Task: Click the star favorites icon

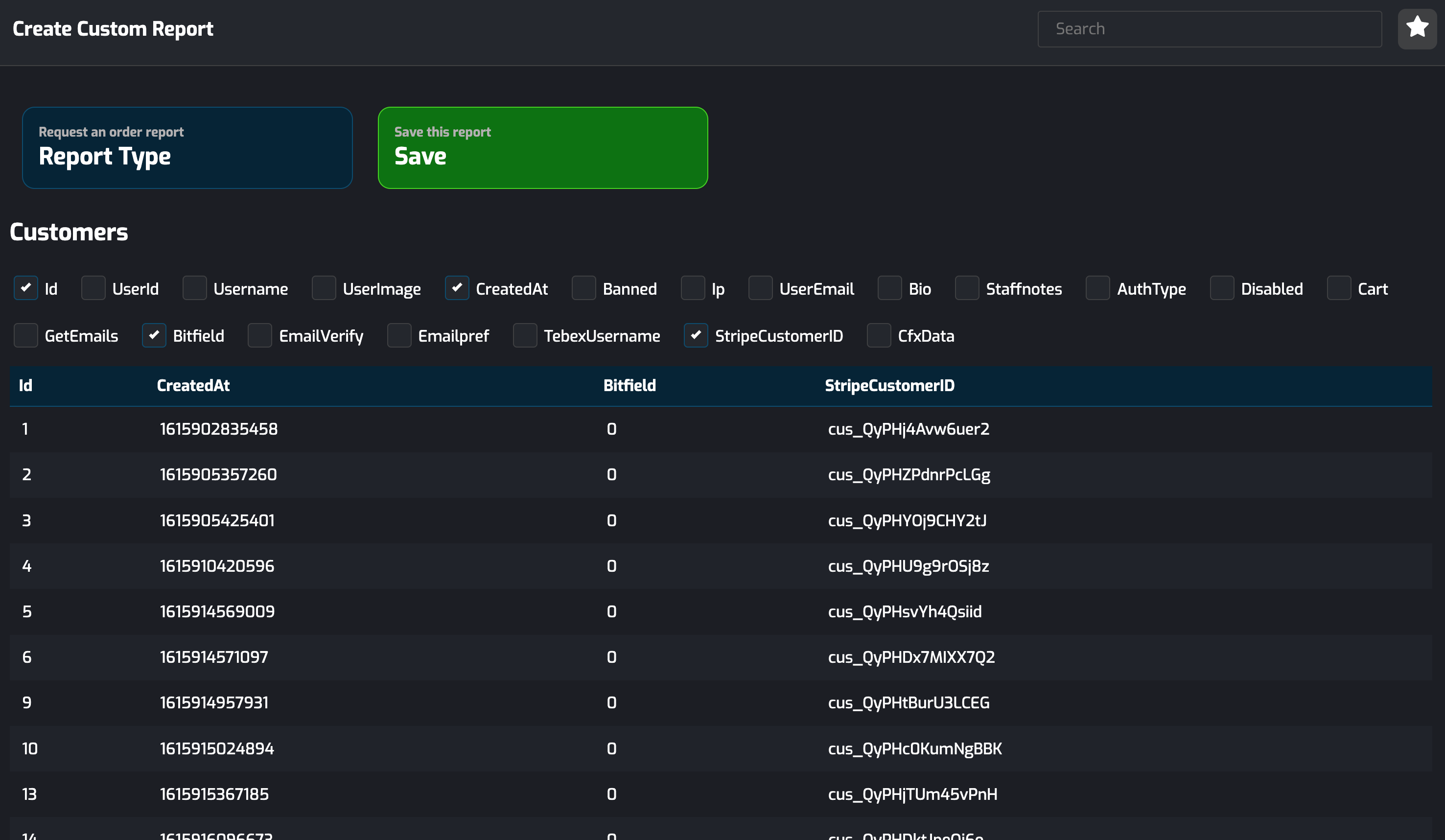Action: [x=1416, y=28]
